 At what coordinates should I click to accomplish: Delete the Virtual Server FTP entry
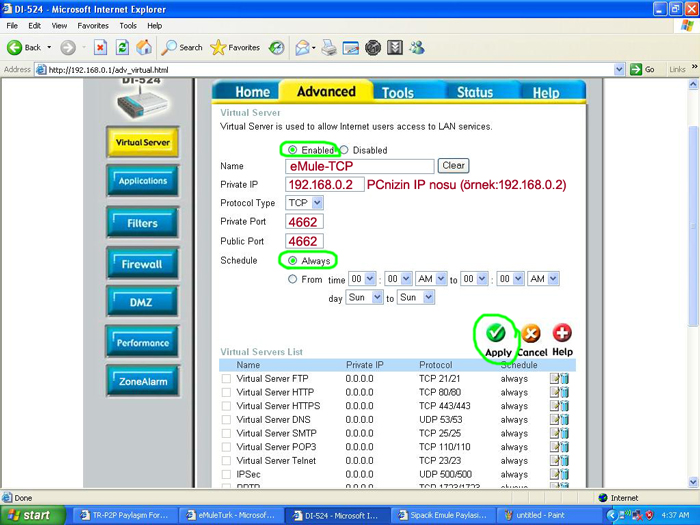coord(564,379)
